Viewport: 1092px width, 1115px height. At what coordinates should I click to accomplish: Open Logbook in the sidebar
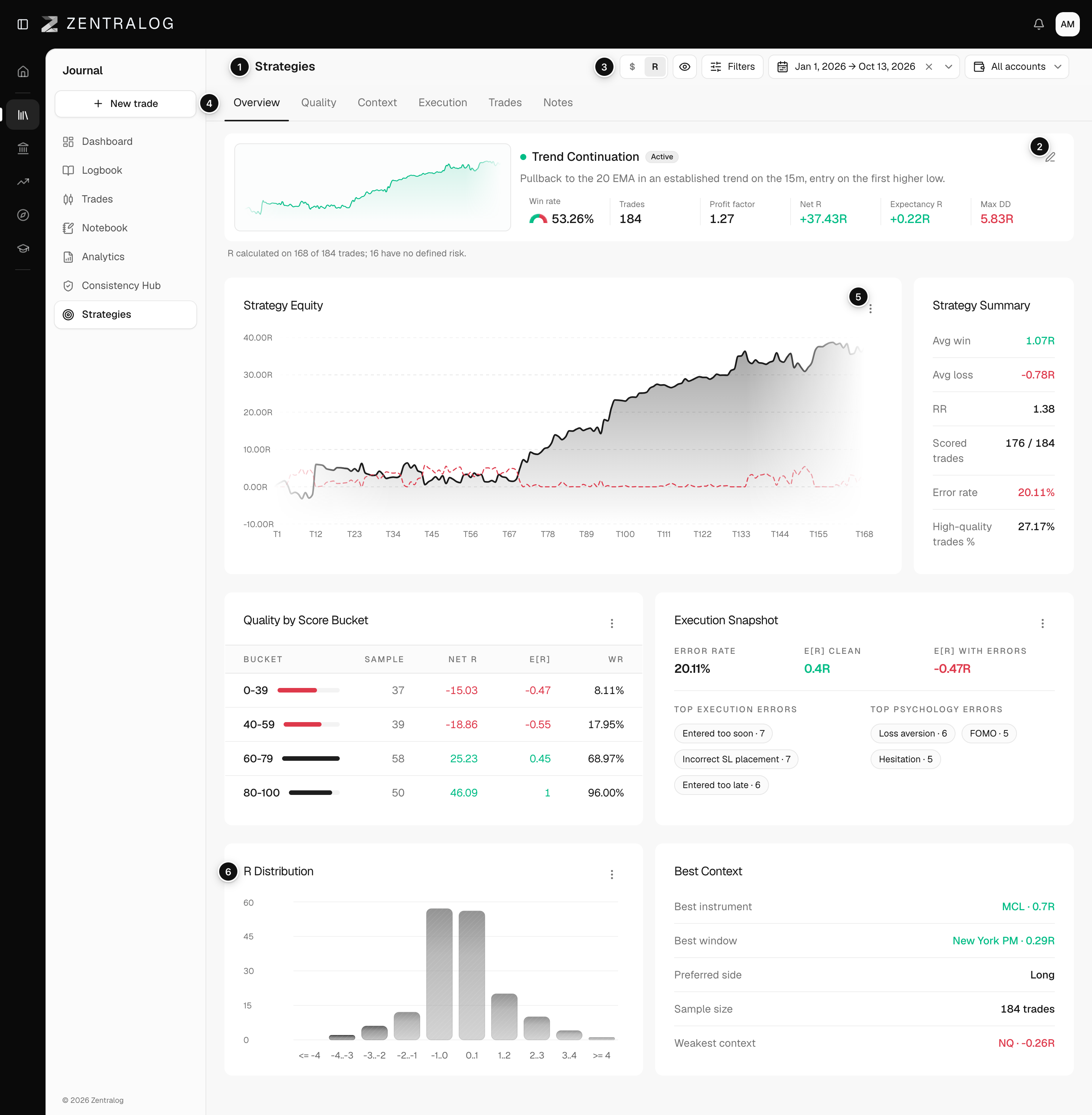coord(126,170)
